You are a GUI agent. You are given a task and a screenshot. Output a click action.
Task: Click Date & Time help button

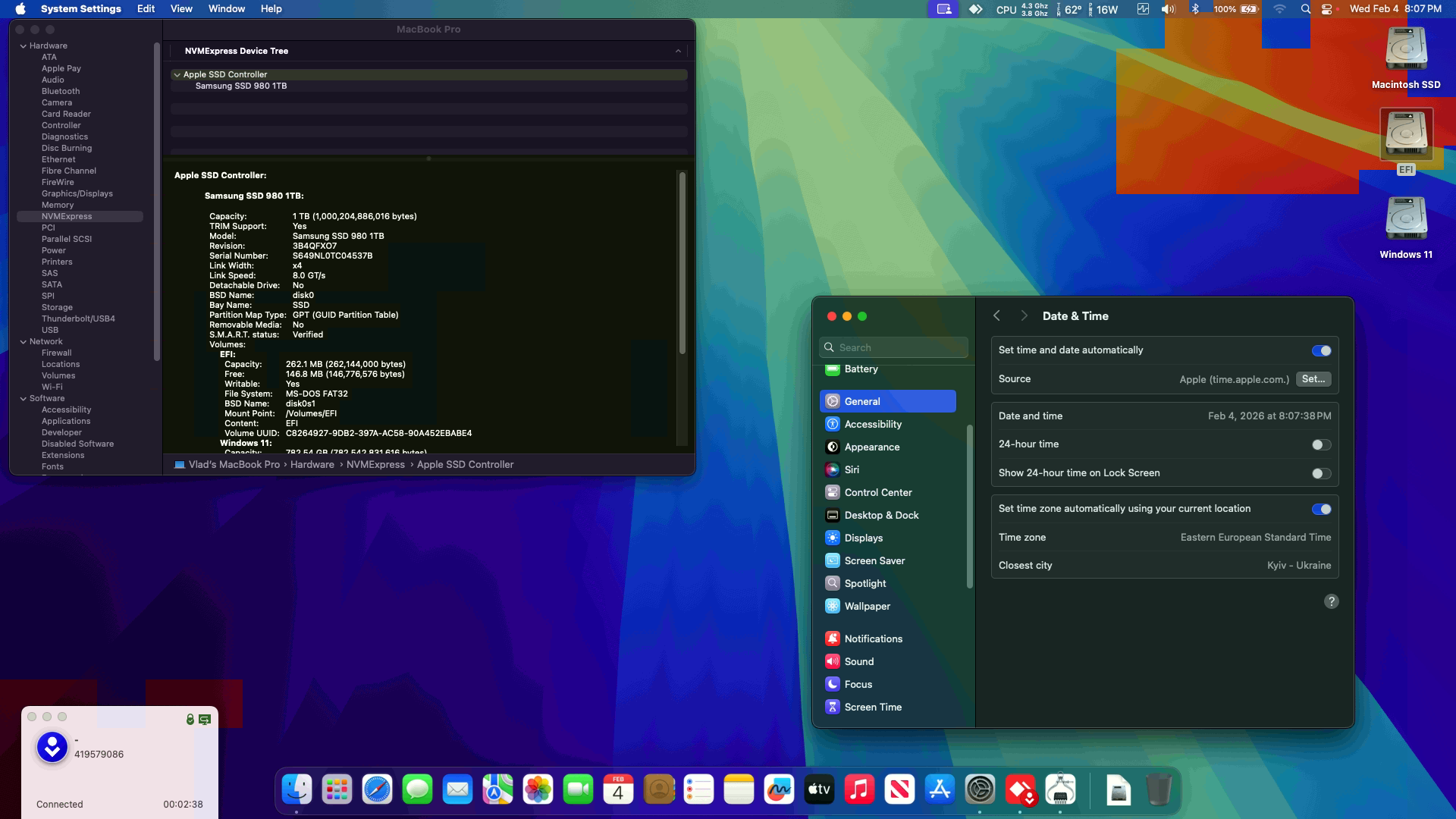pyautogui.click(x=1331, y=601)
